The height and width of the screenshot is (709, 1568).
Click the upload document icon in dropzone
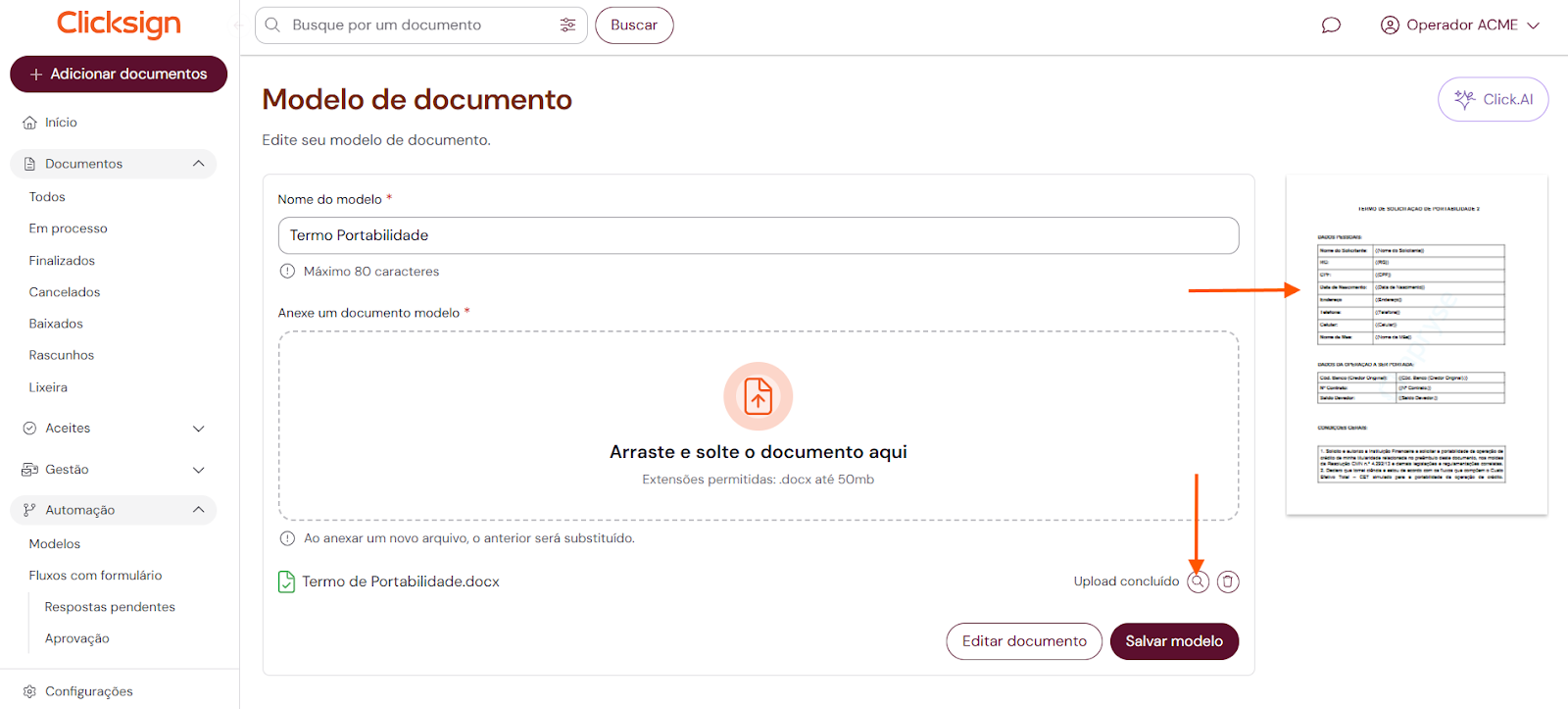click(758, 396)
